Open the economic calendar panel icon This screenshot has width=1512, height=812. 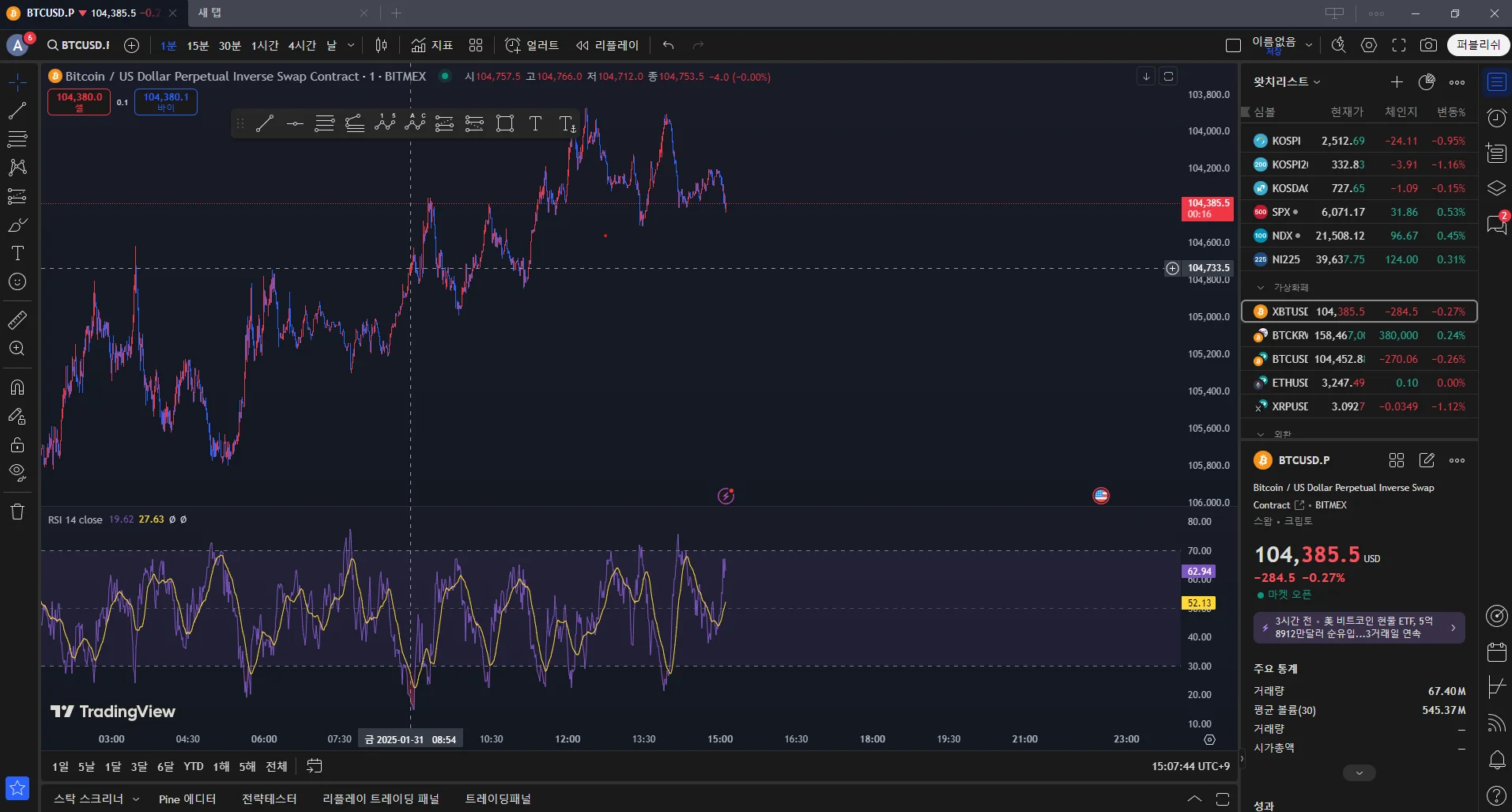click(1497, 651)
